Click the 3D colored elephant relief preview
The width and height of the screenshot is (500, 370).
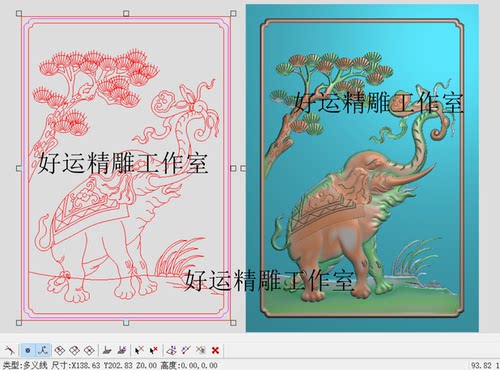tap(362, 168)
